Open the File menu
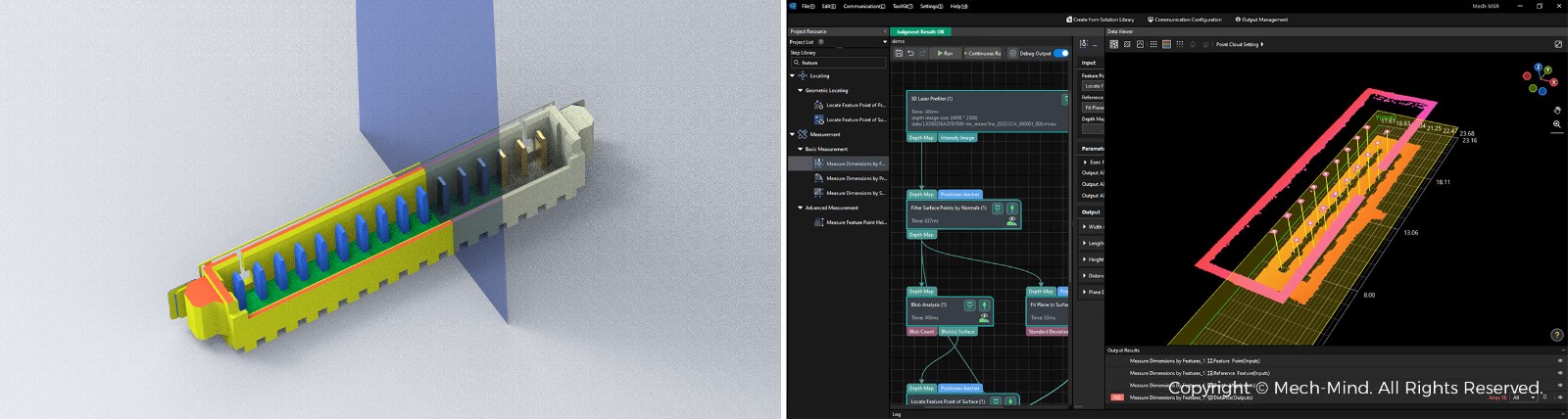This screenshot has width=1568, height=419. click(808, 6)
